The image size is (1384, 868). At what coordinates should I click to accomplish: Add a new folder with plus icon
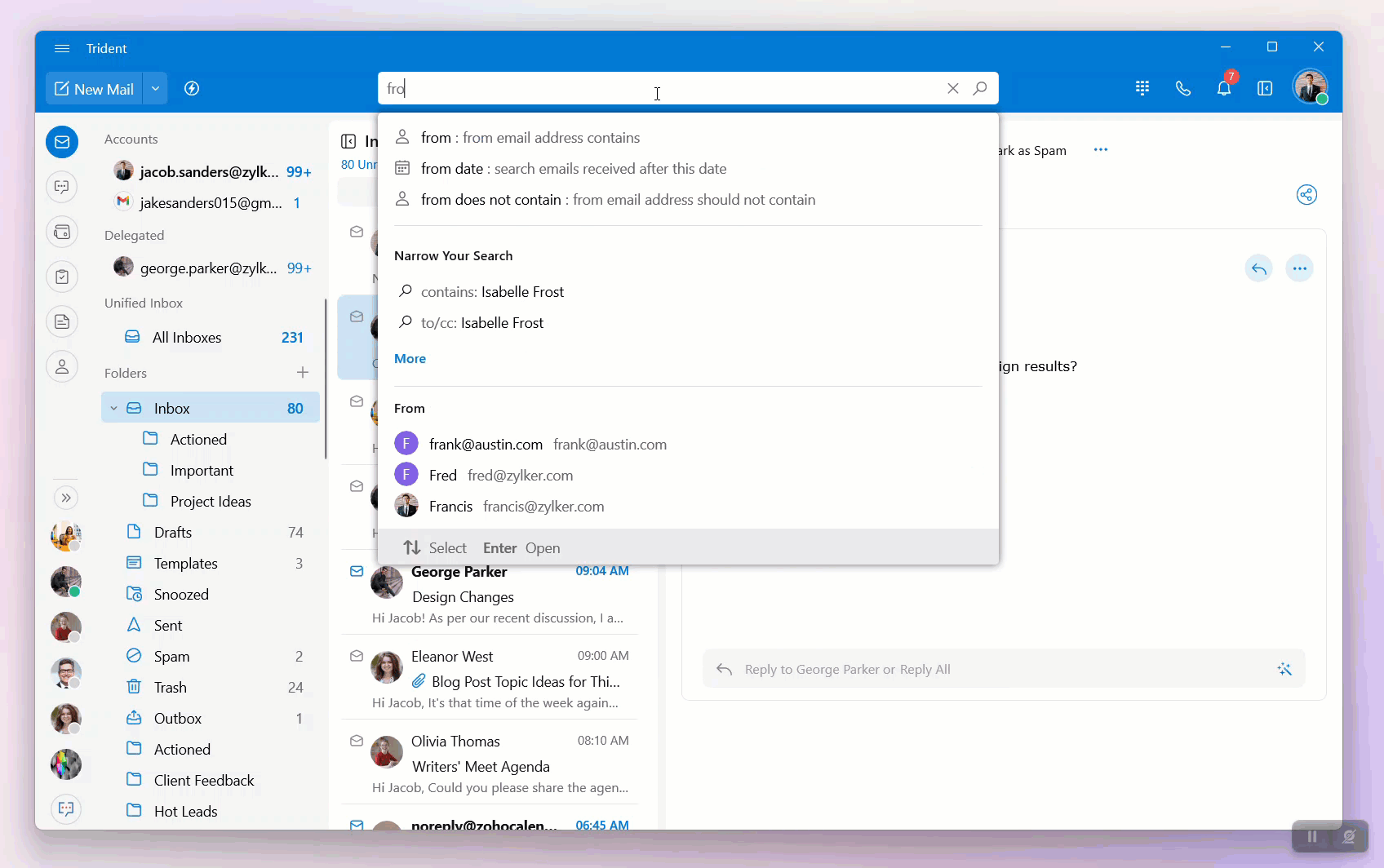click(x=303, y=372)
